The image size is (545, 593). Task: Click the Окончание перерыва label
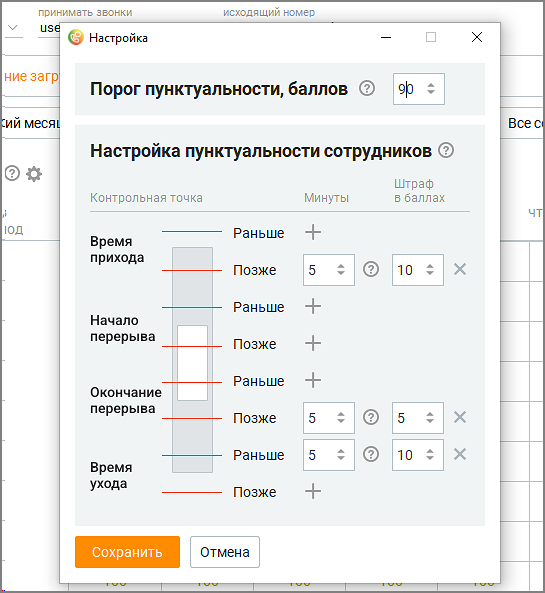pos(126,400)
